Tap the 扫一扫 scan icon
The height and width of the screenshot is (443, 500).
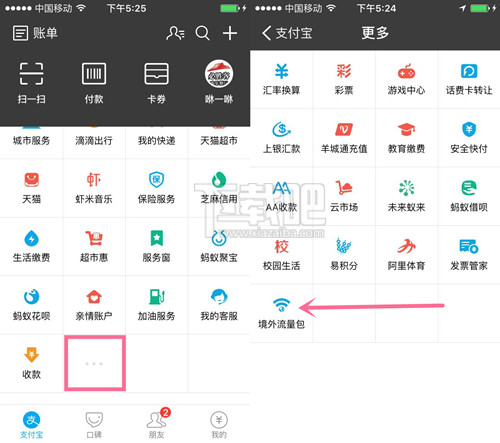pos(31,74)
